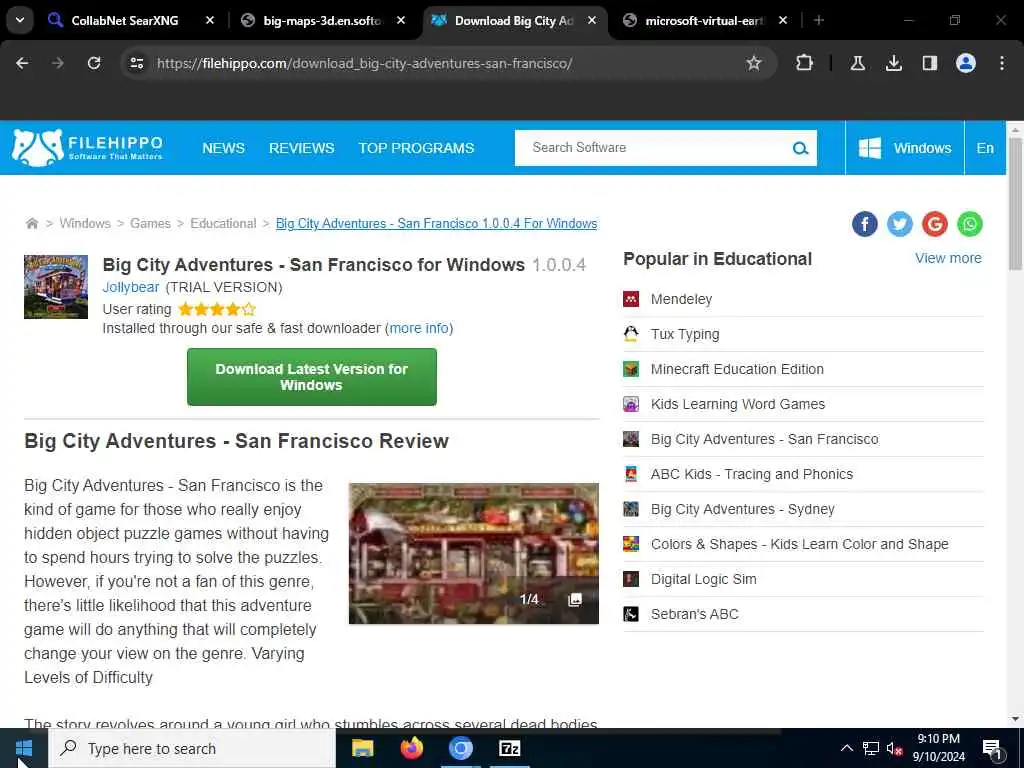Open the Windows breadcrumb link
Viewport: 1024px width, 768px height.
point(85,223)
